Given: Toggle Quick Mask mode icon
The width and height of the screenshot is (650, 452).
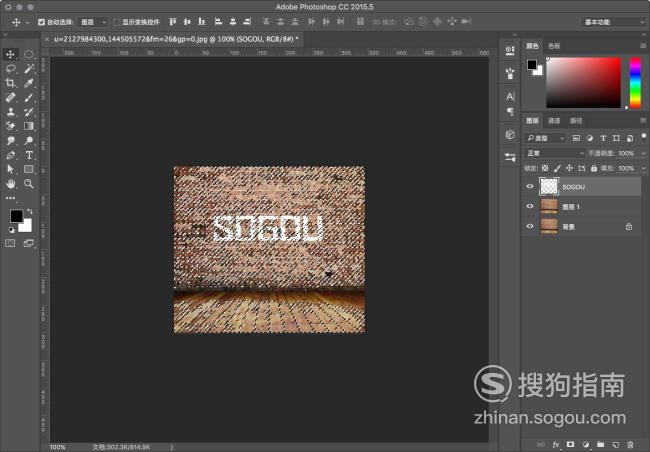Looking at the screenshot, I should (x=10, y=243).
